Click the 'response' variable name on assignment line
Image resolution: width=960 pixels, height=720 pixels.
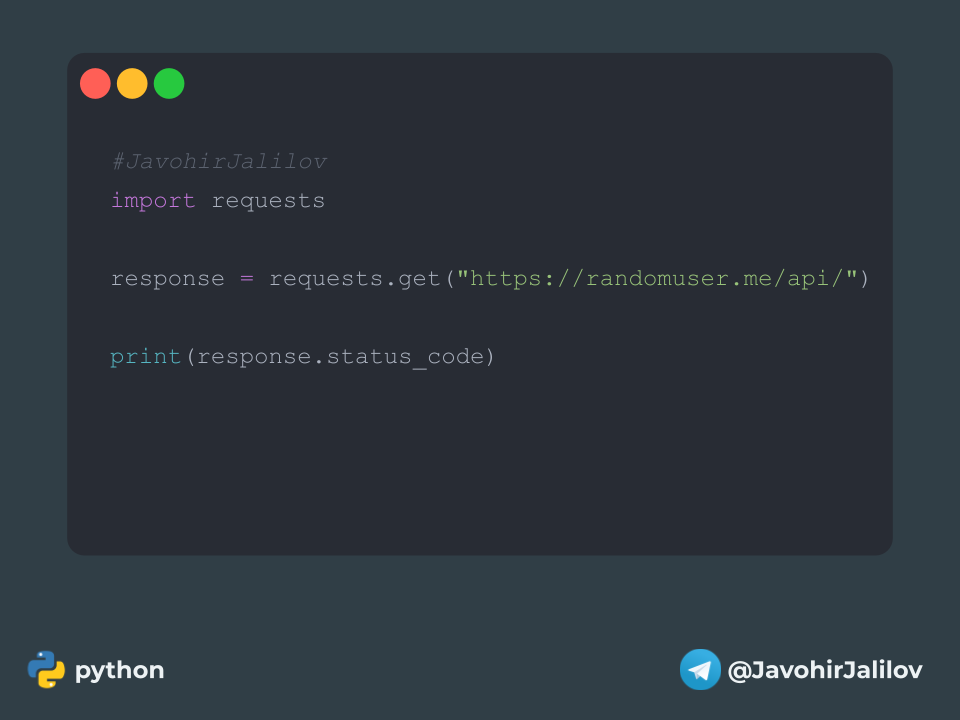pos(167,278)
